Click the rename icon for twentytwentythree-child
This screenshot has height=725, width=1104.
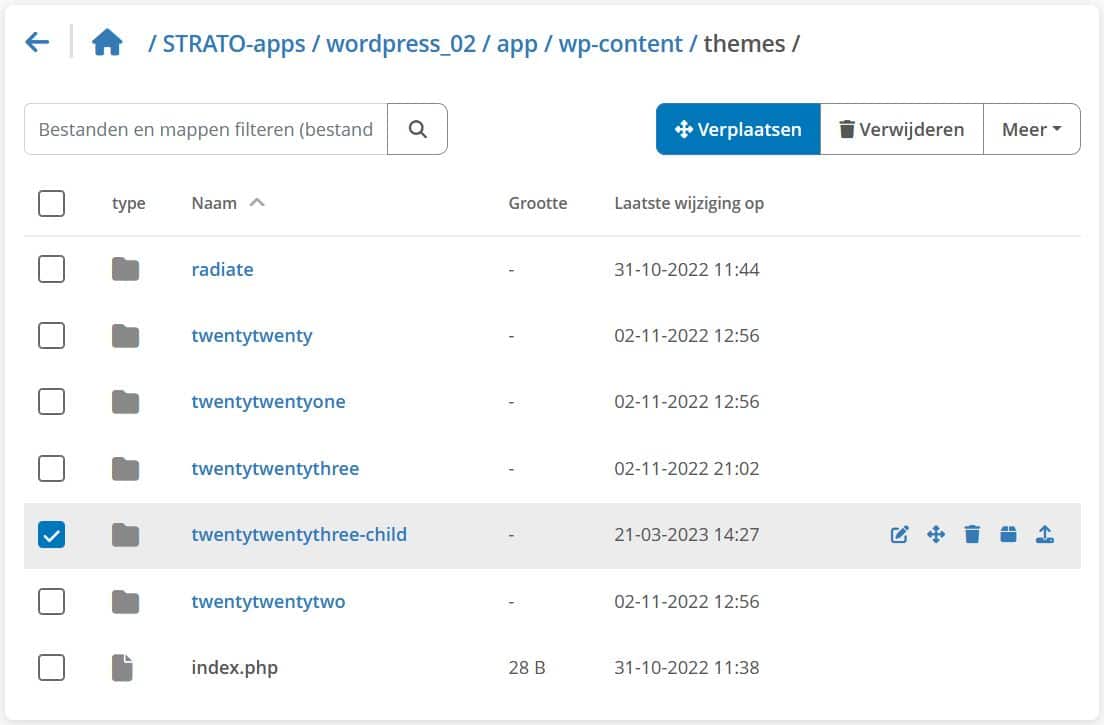[x=899, y=534]
